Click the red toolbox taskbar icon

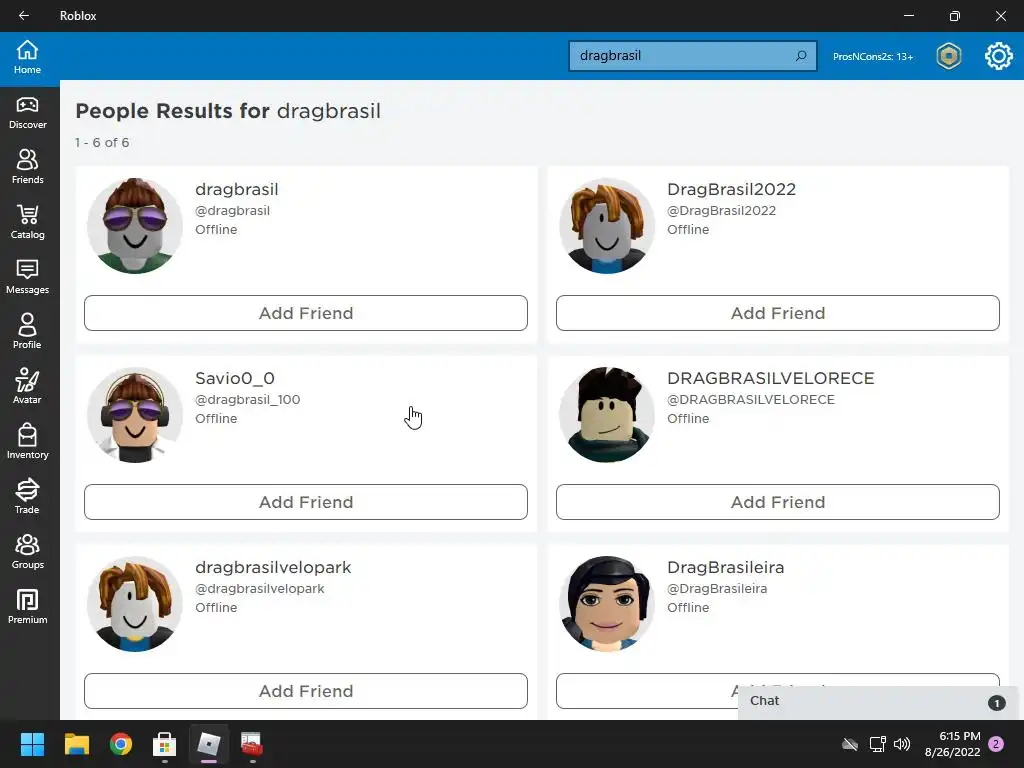point(252,744)
